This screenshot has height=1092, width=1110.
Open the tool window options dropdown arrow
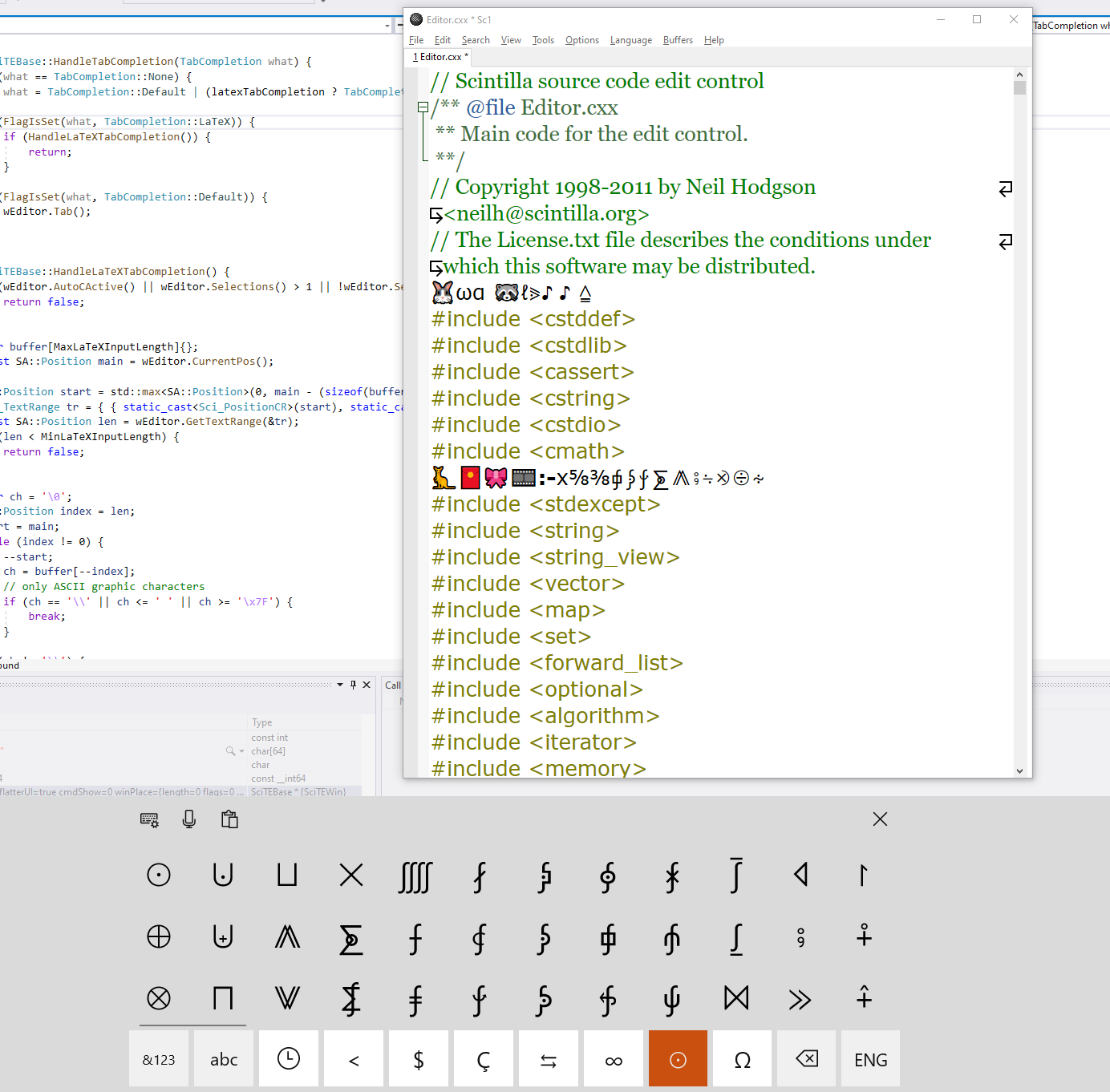click(x=340, y=685)
